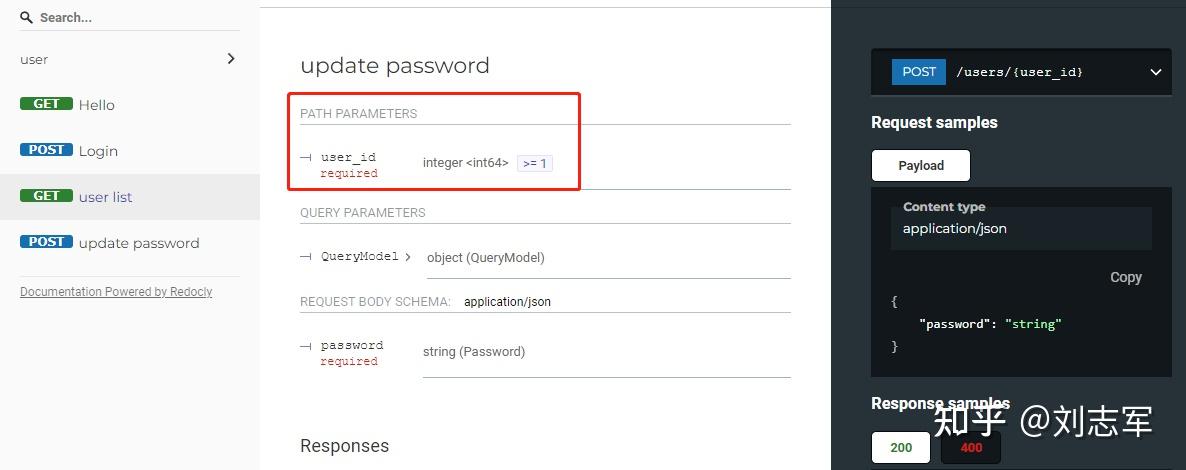1186x470 pixels.
Task: Select the GET user list item
Action: pyautogui.click(x=106, y=197)
